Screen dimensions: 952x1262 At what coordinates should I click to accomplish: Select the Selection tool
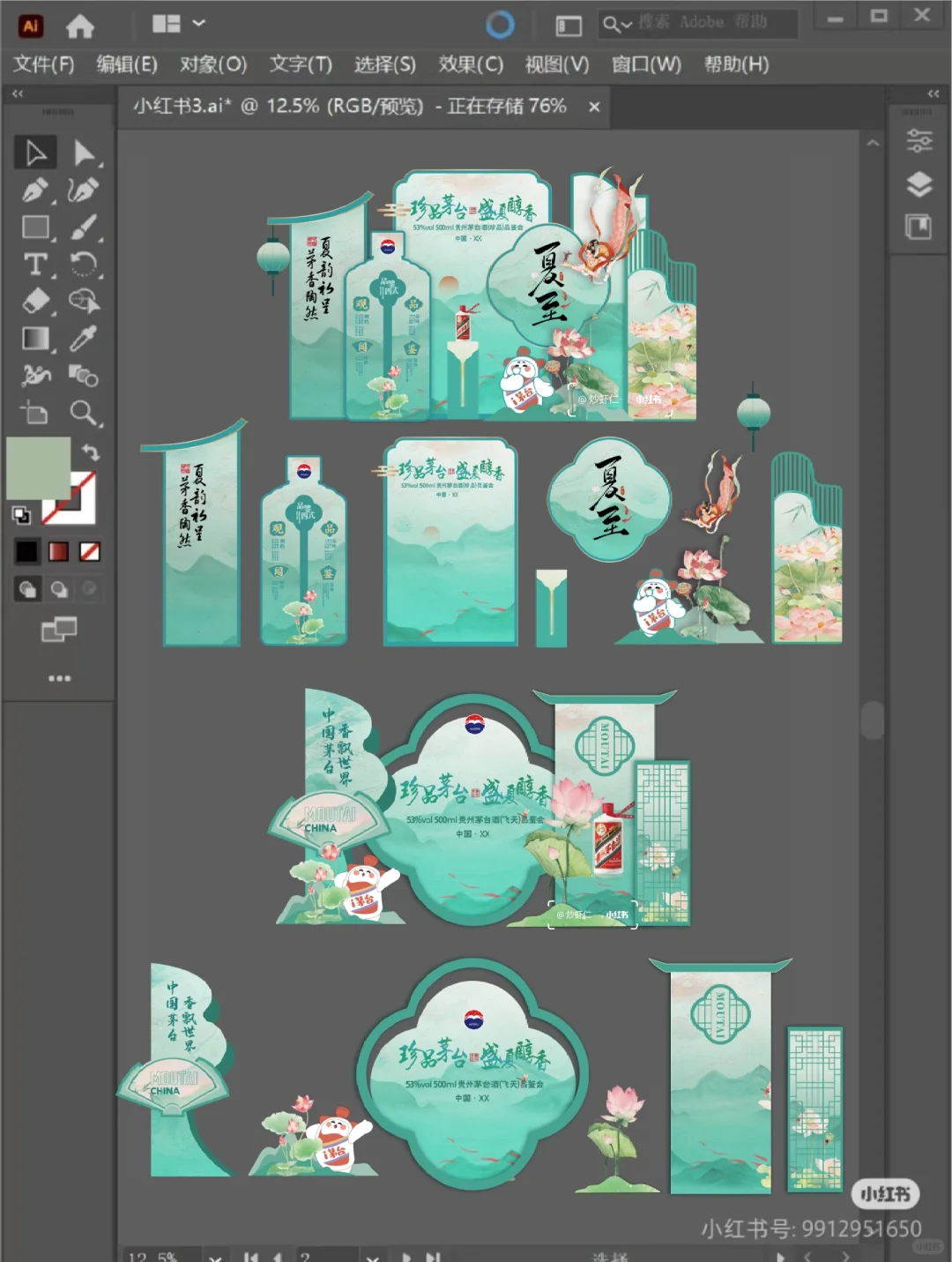tap(35, 153)
